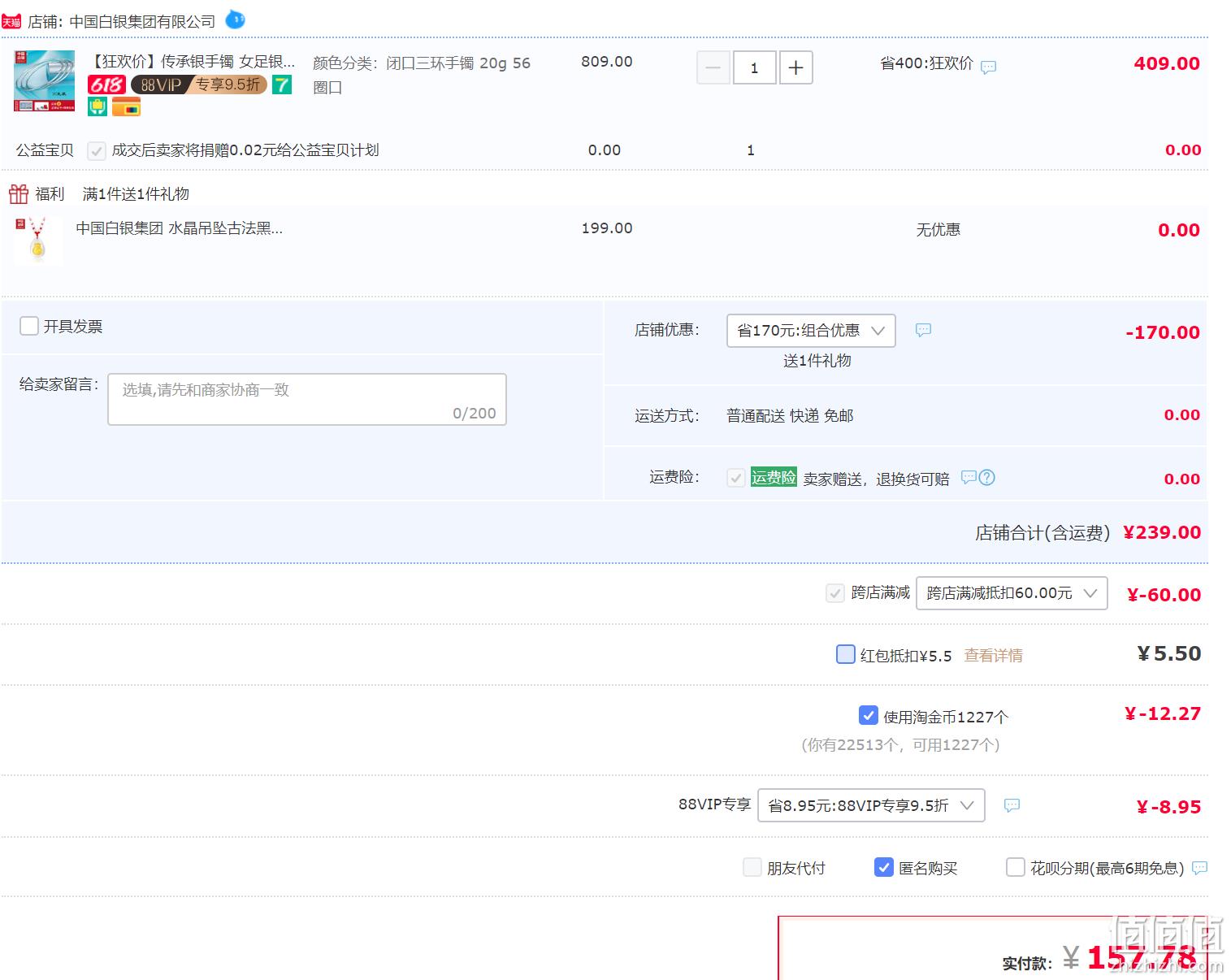Click (你有22513个，可用1227个) coin balance text
The width and height of the screenshot is (1231, 980).
[x=900, y=744]
